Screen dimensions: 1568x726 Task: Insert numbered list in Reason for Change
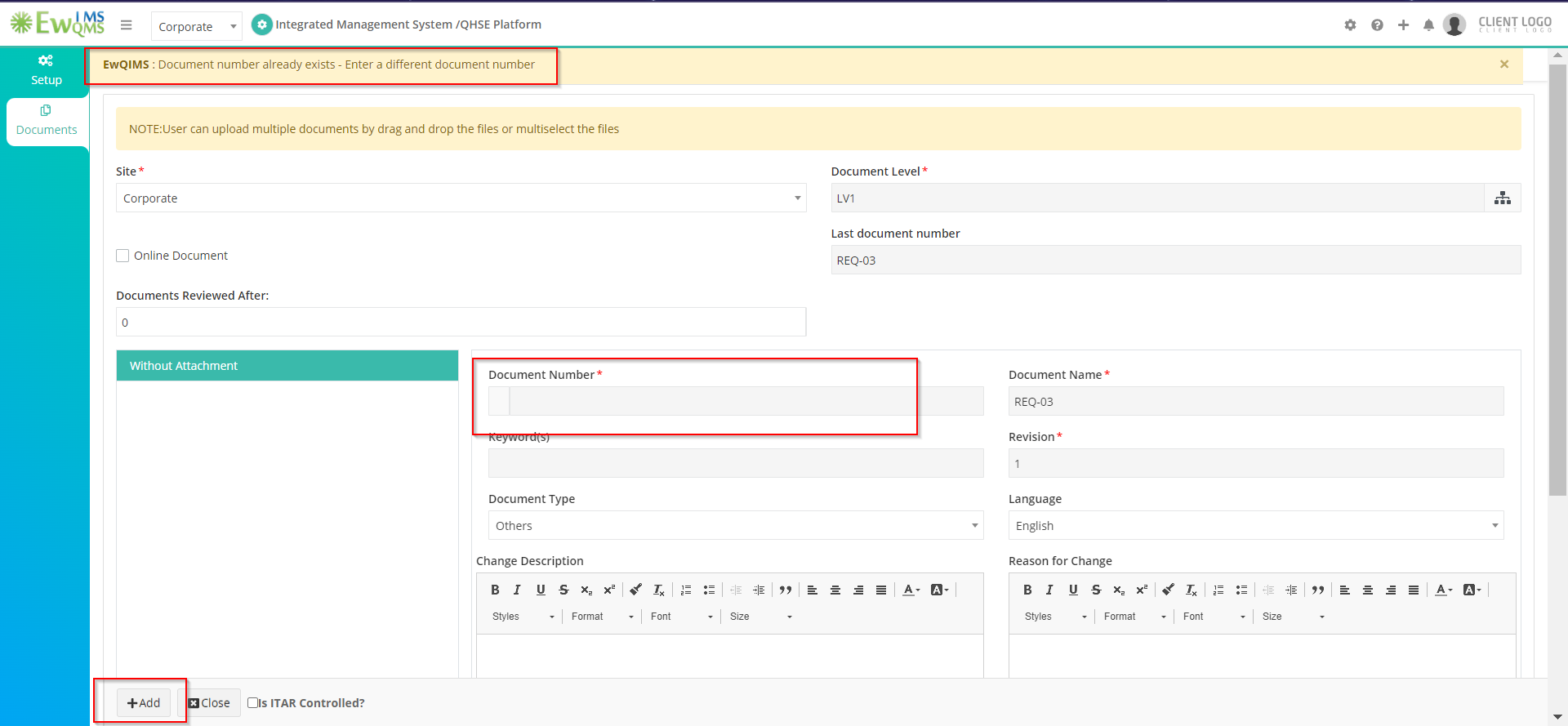click(1218, 590)
